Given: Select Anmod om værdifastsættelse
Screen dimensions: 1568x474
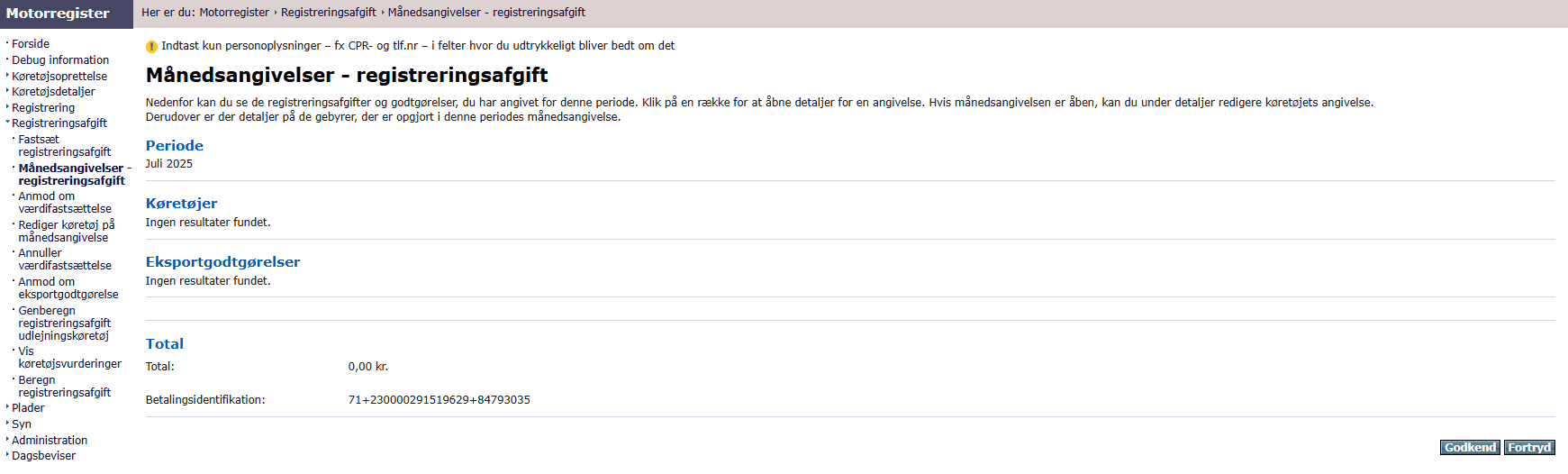Looking at the screenshot, I should (64, 203).
